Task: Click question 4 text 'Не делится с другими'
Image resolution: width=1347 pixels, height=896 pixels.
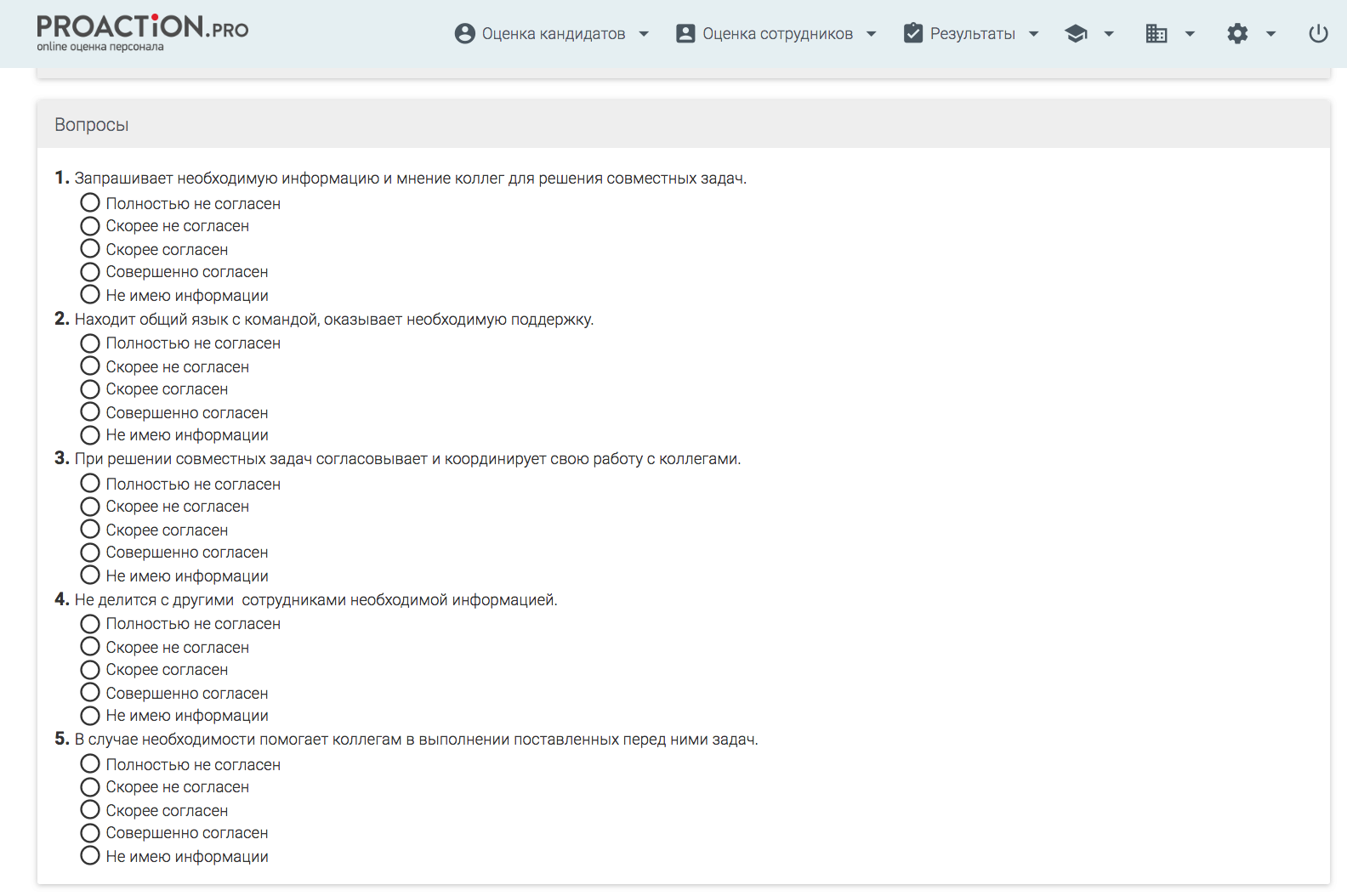Action: tap(315, 600)
